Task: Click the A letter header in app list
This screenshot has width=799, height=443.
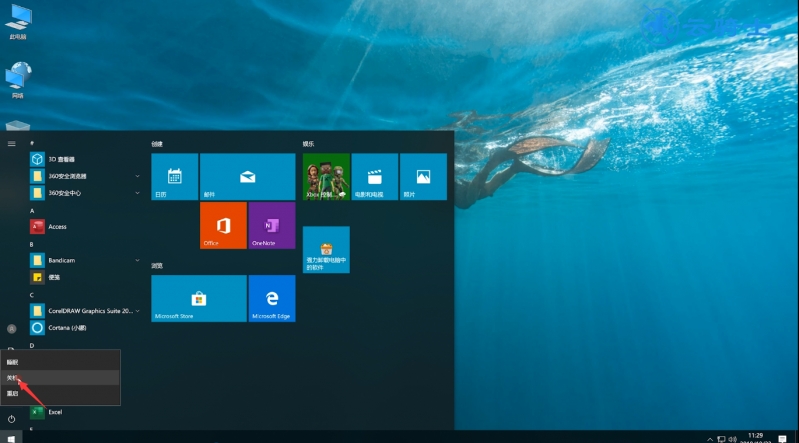Action: click(32, 211)
